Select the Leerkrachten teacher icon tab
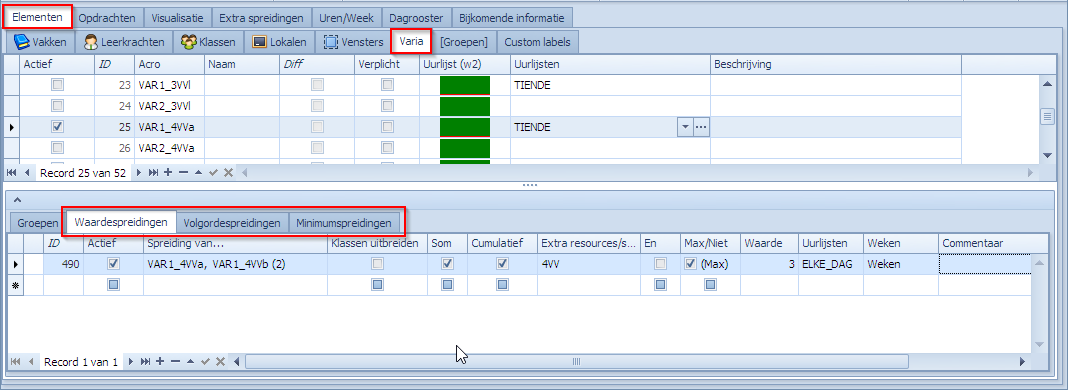Image resolution: width=1068 pixels, height=390 pixels. 124,42
